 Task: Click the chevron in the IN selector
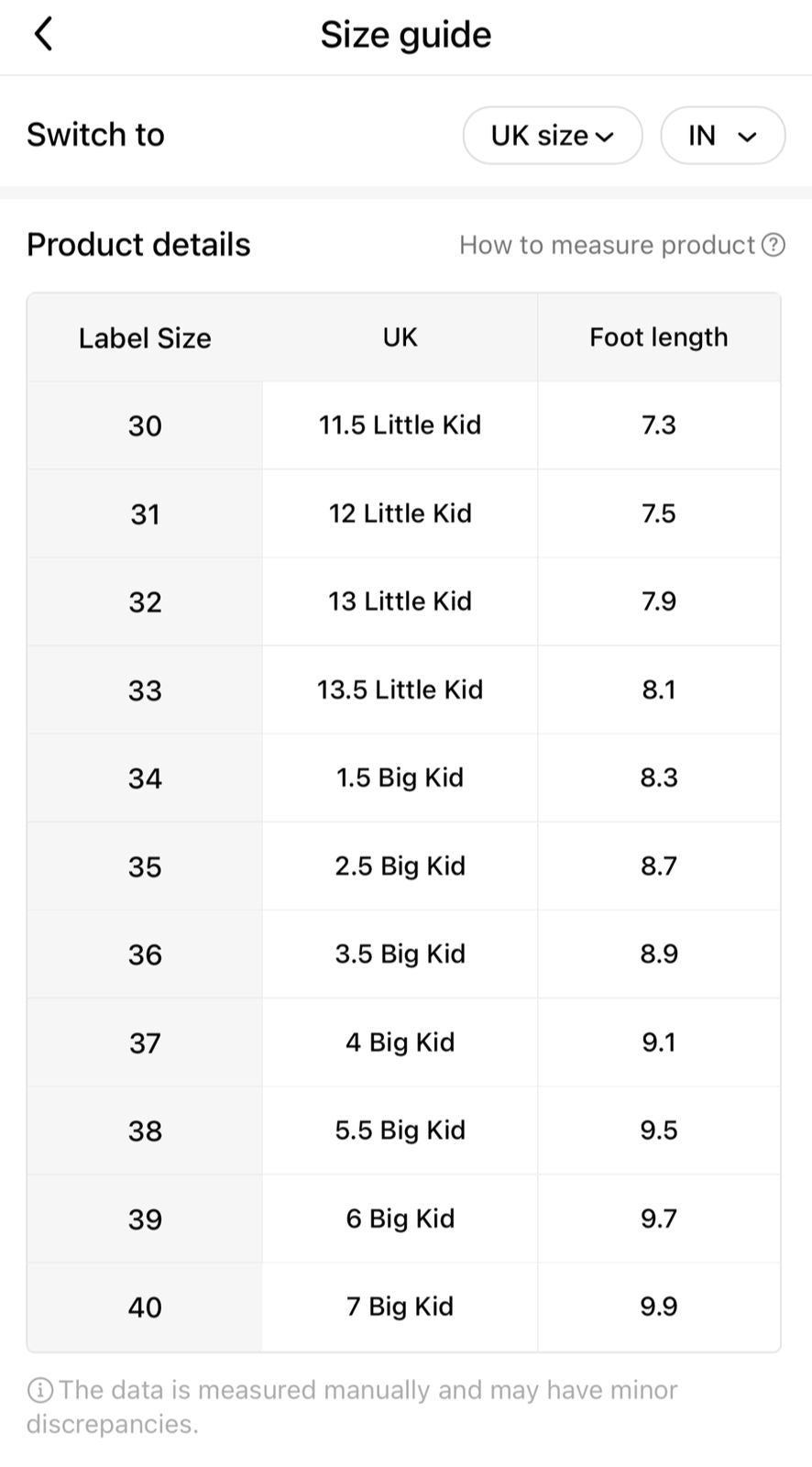(748, 137)
